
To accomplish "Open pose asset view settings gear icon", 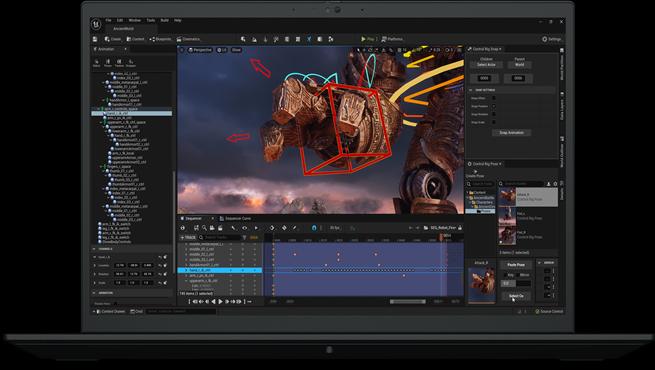I will click(555, 184).
